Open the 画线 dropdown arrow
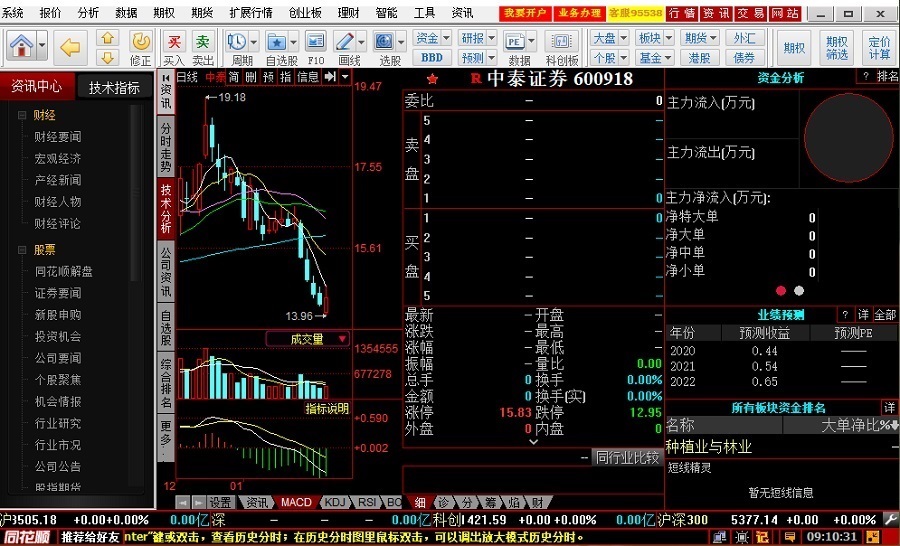900x546 pixels. coord(361,41)
